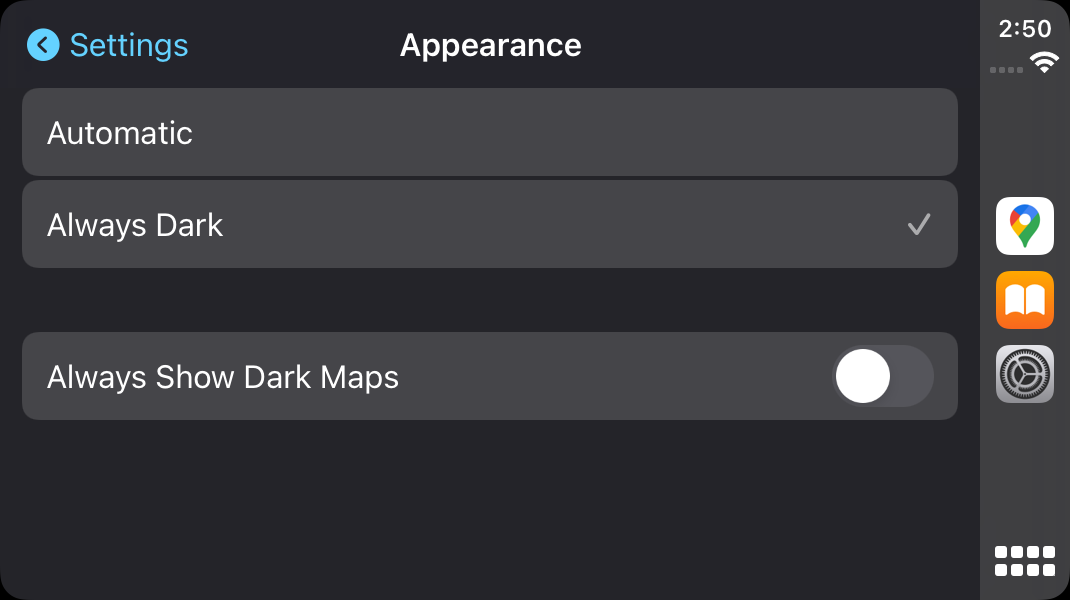Screen dimensions: 1070x600
Task: Switch to Google Maps via sidebar shortcut
Action: click(1024, 225)
